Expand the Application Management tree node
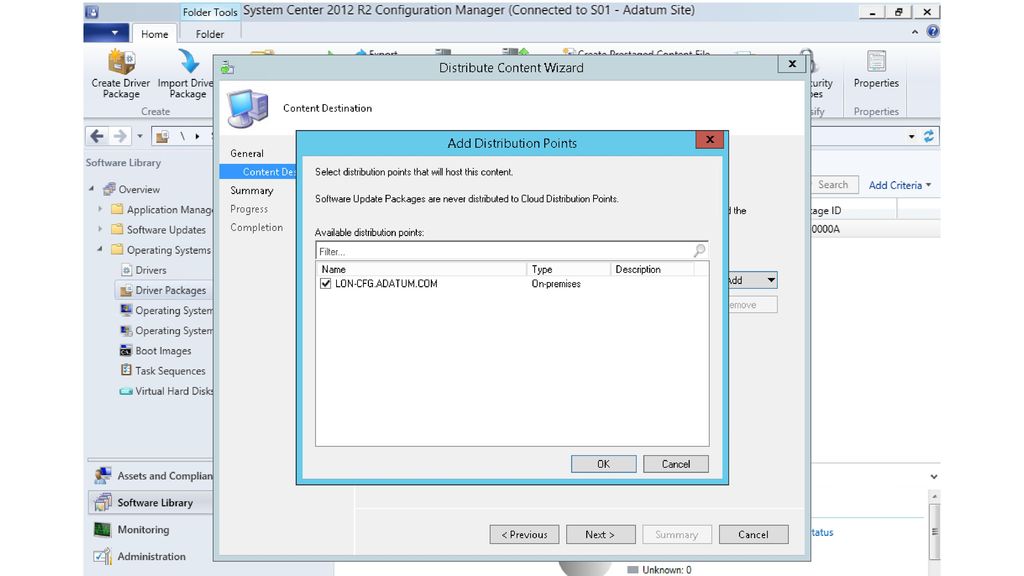The width and height of the screenshot is (1024, 576). pyautogui.click(x=100, y=209)
